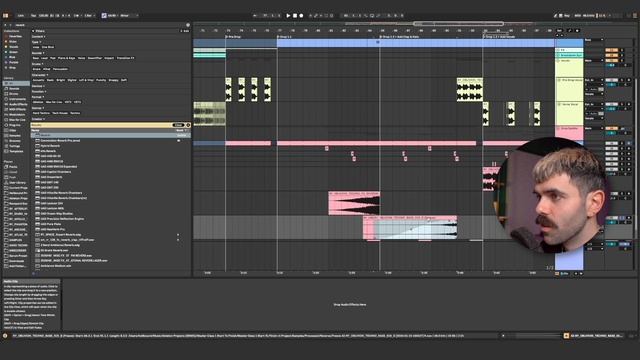Choose the Max for Live format tag

click(54, 102)
